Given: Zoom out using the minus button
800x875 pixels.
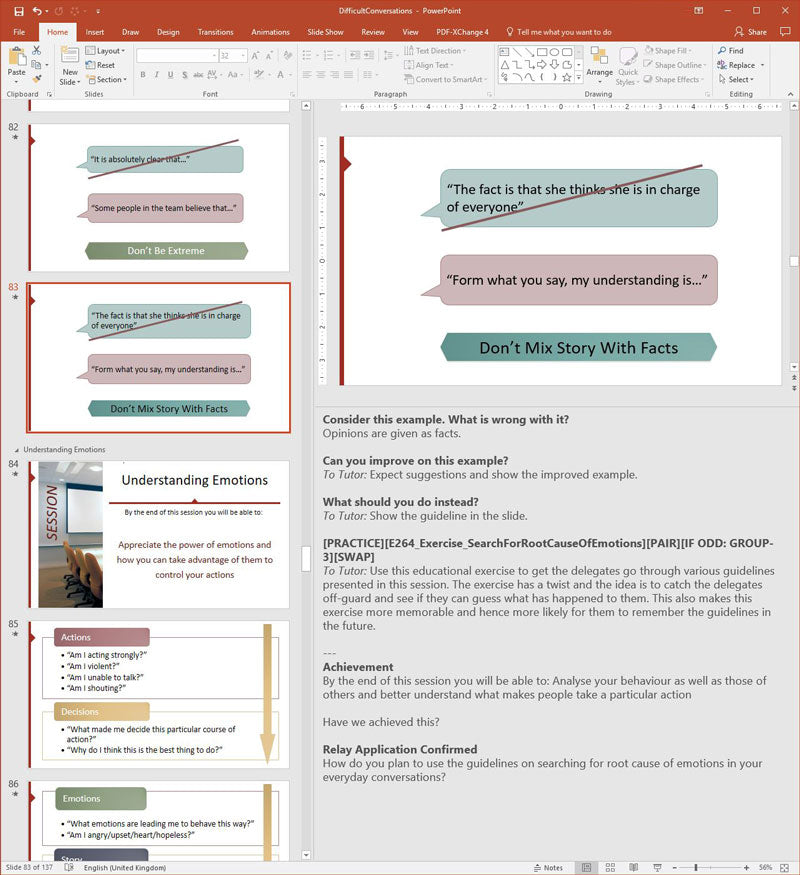Looking at the screenshot, I should point(674,867).
